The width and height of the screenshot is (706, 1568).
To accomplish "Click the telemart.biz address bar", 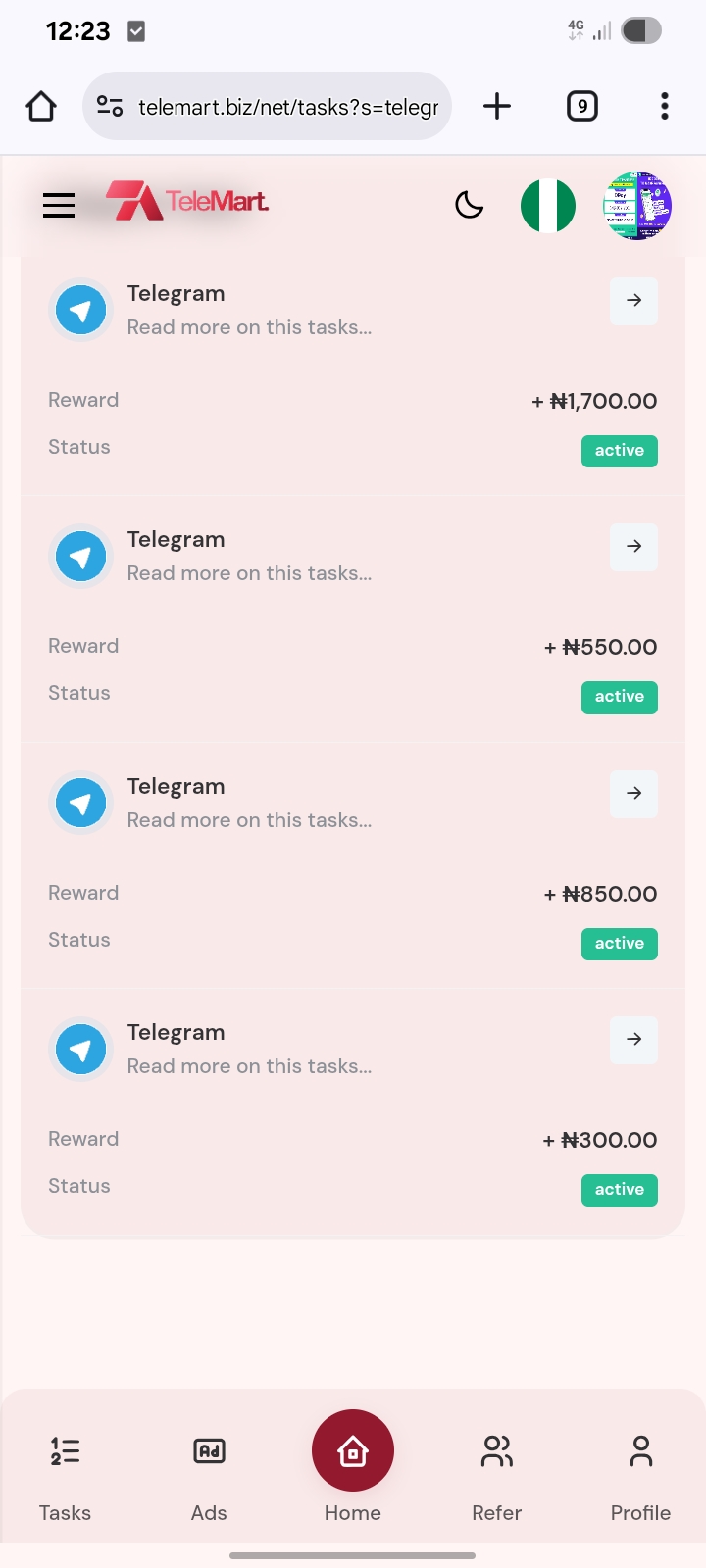I will coord(284,106).
